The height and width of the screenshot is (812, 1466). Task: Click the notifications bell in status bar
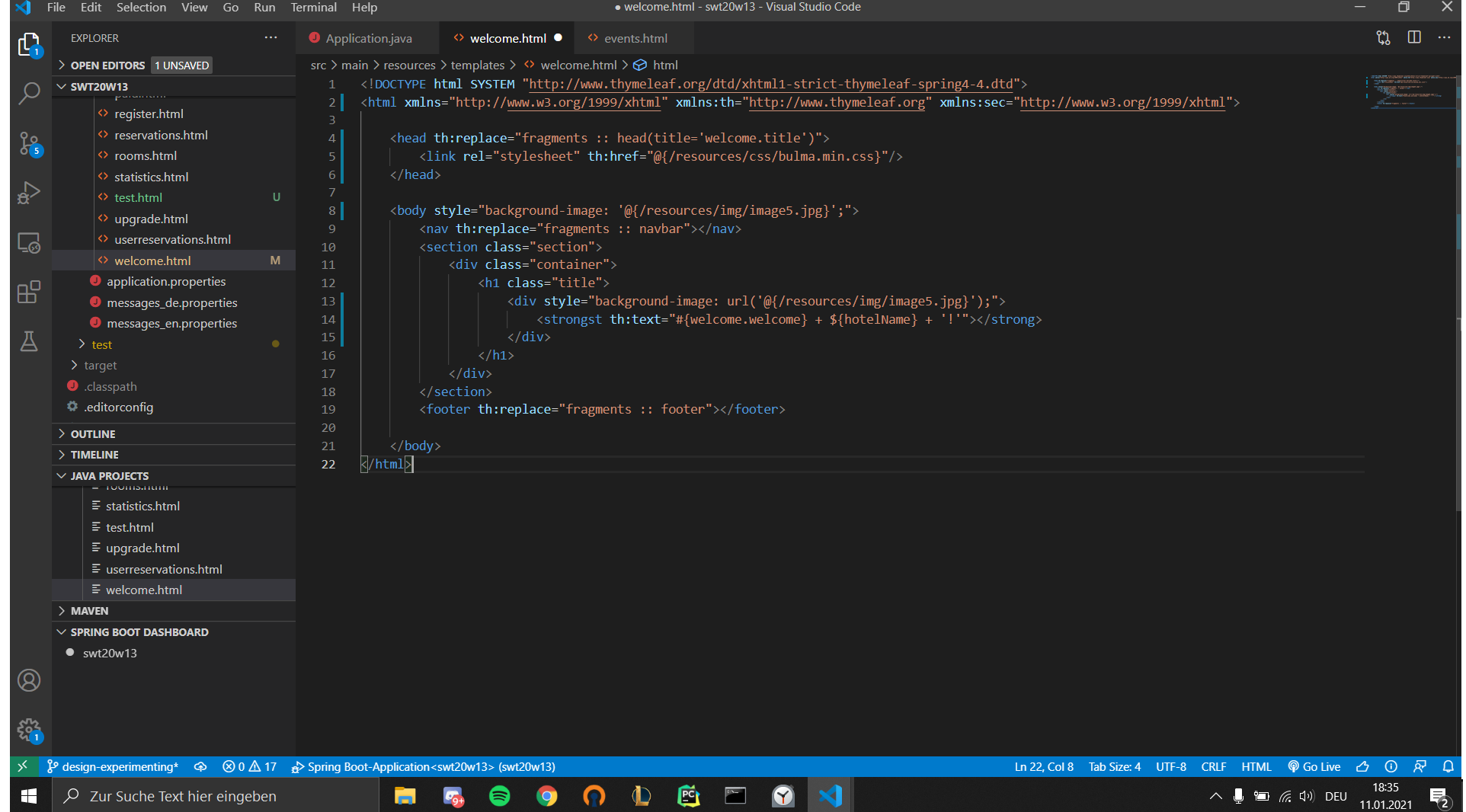pyautogui.click(x=1448, y=766)
